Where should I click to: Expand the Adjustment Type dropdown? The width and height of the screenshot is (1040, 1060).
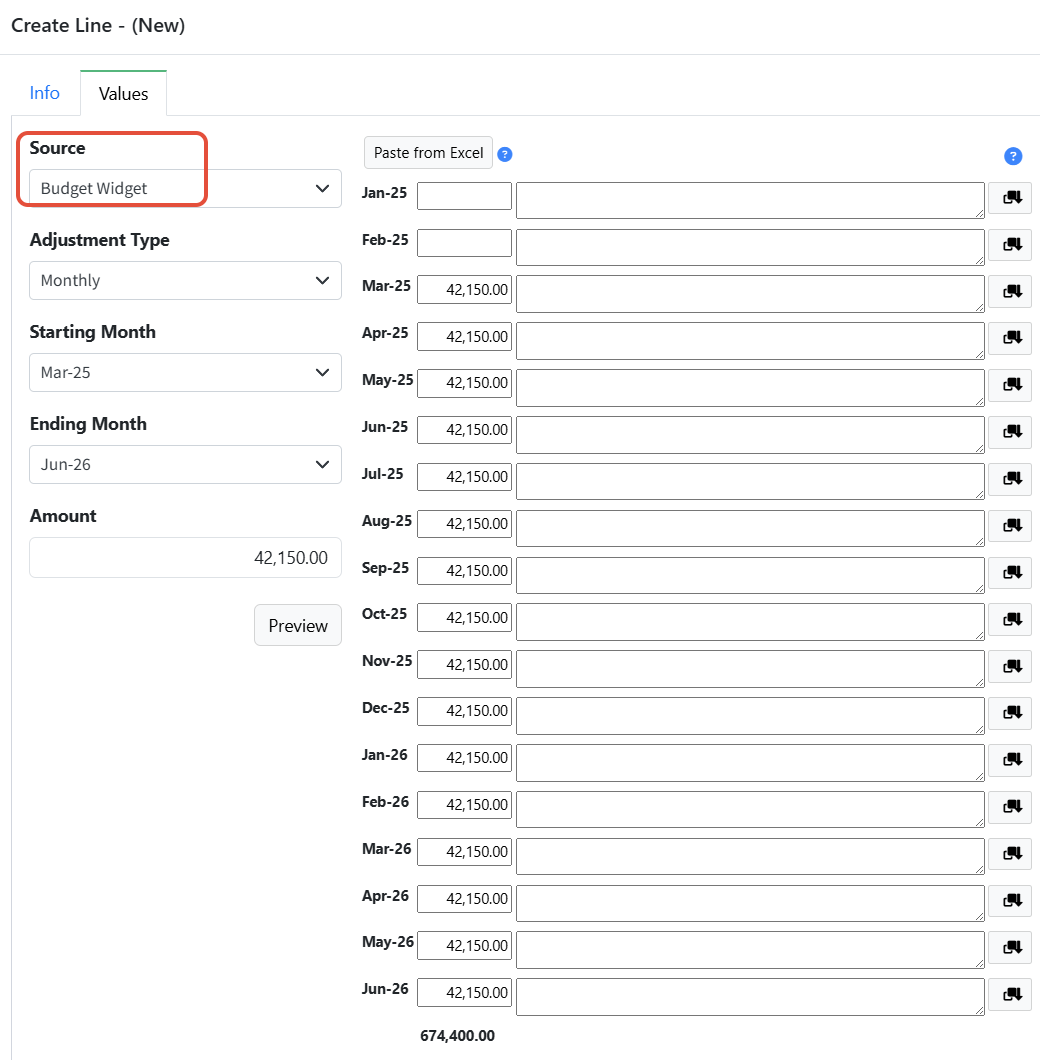pyautogui.click(x=185, y=281)
